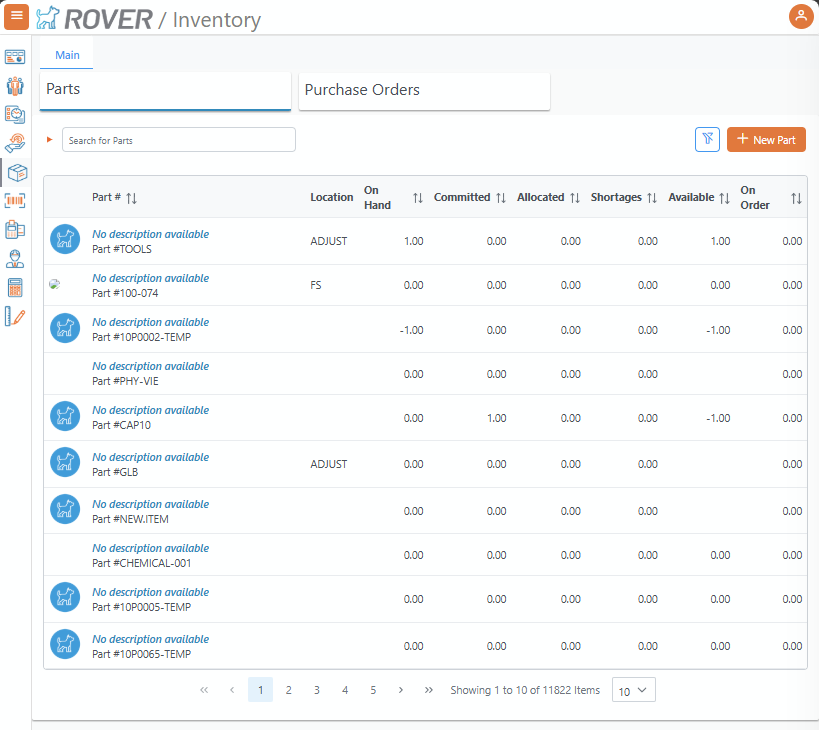Image resolution: width=819 pixels, height=730 pixels.
Task: Open the barcode scanner icon in sidebar
Action: (x=15, y=201)
